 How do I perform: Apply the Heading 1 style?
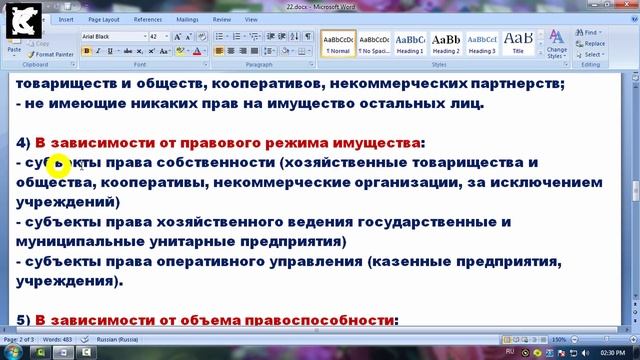410,43
